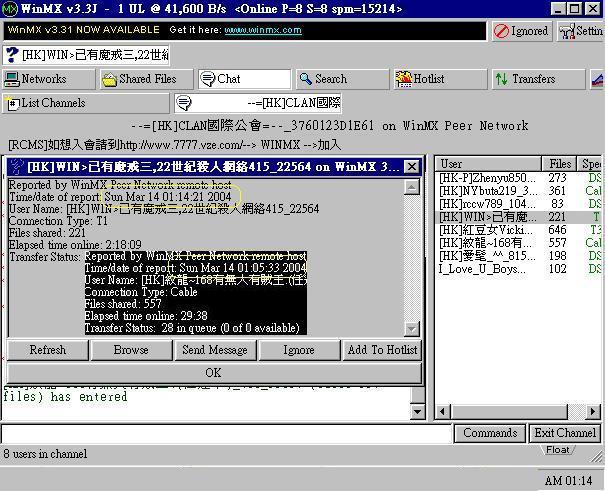605x491 pixels.
Task: Select the [HK]WIN whois tab
Action: pos(86,55)
